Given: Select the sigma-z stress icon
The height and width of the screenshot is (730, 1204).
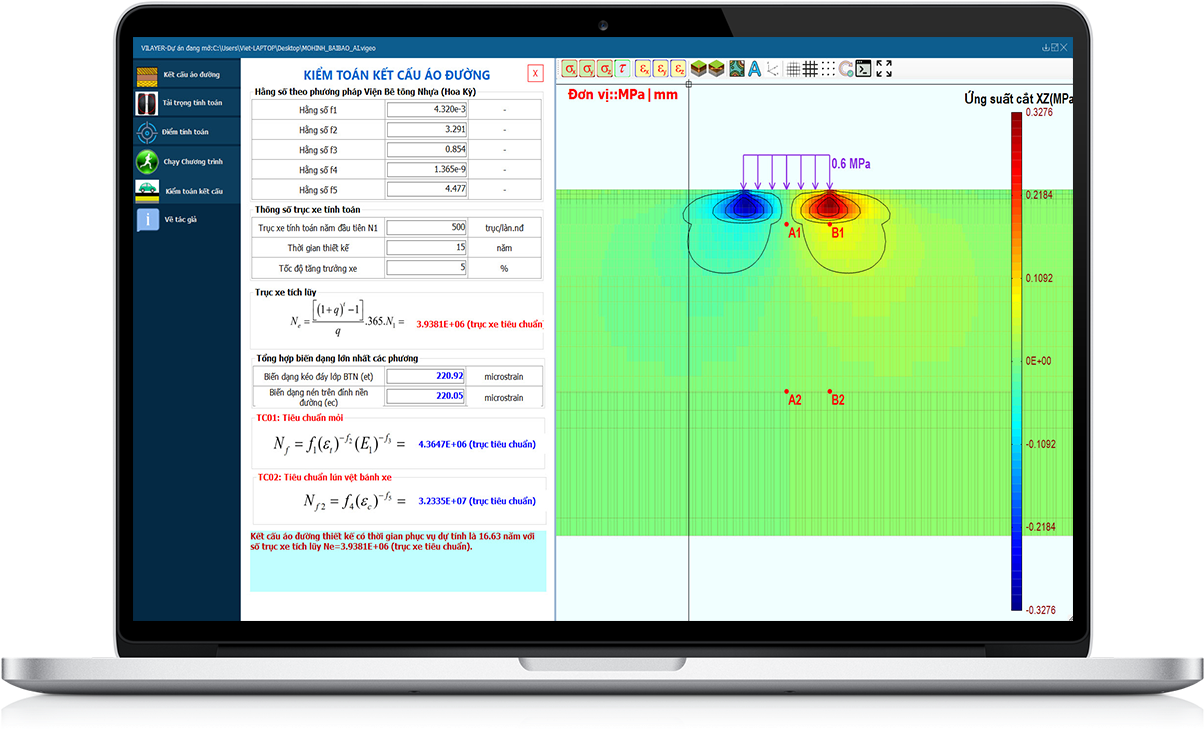Looking at the screenshot, I should coord(606,69).
